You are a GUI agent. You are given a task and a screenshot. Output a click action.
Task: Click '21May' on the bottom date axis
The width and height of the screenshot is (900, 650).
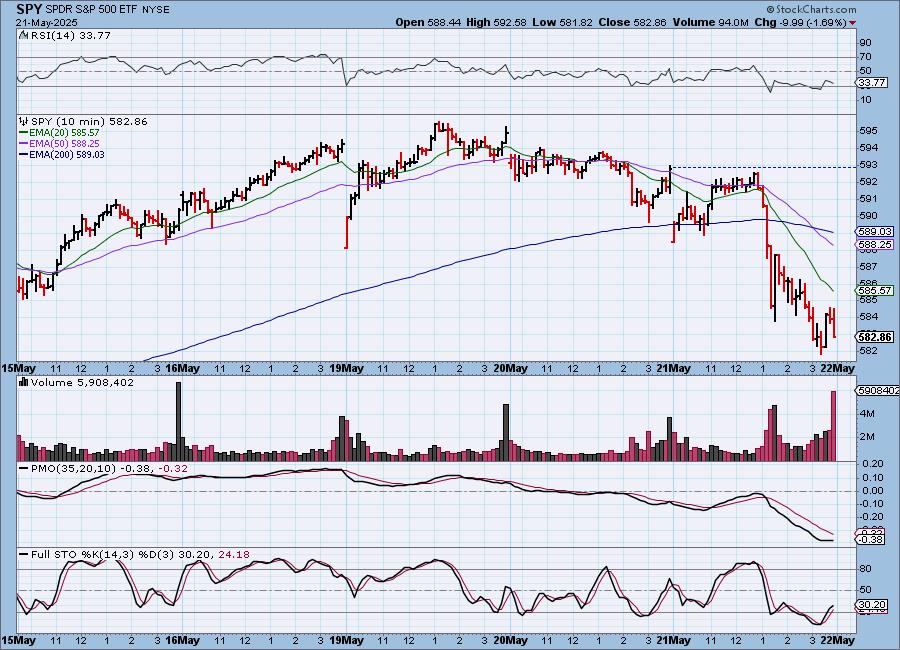click(673, 640)
